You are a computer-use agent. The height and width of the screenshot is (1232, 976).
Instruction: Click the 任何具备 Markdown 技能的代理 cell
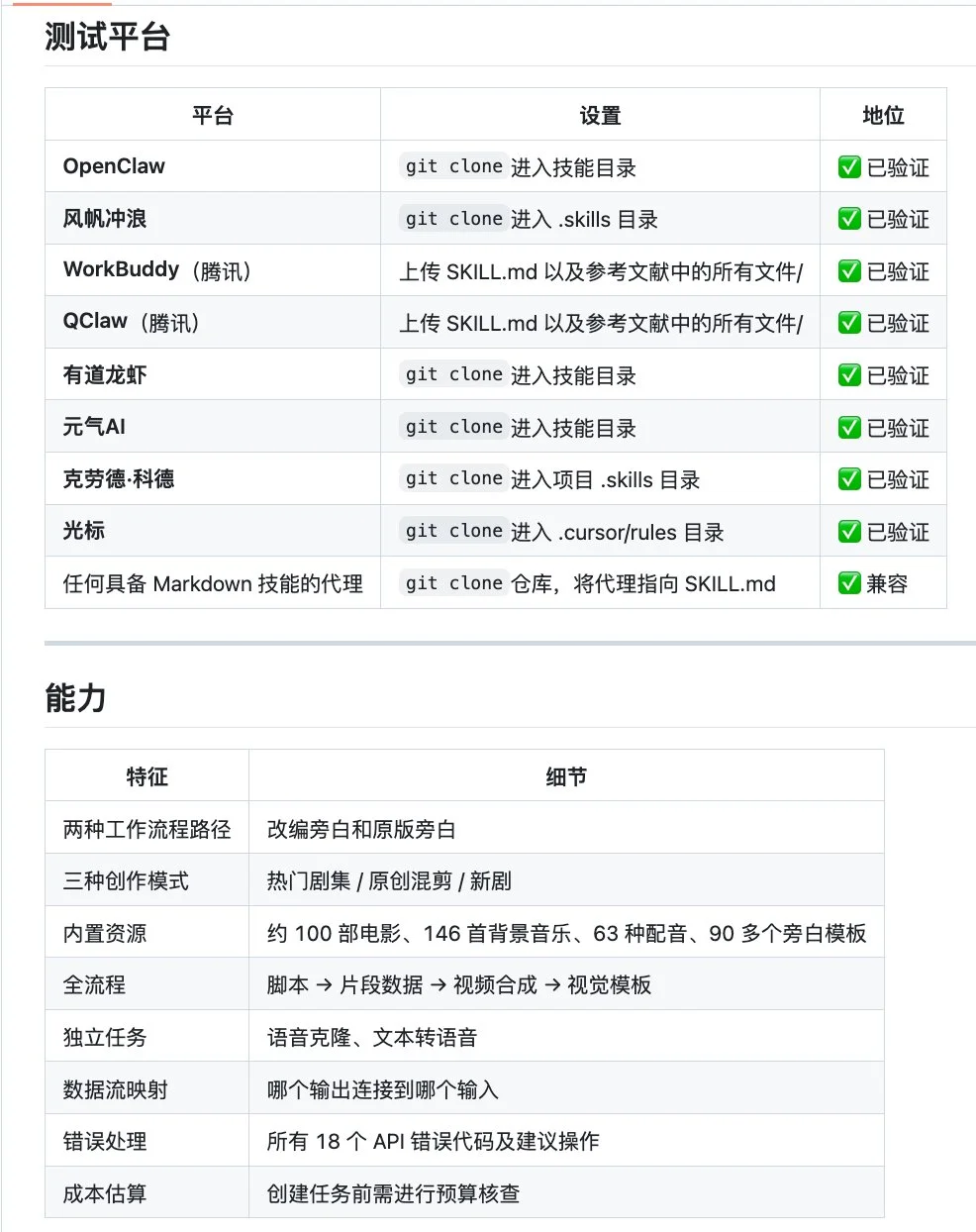tap(213, 583)
